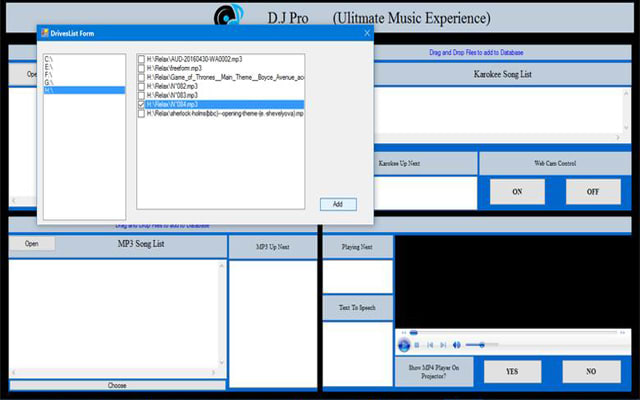Click the Karokee Up Next label

[x=399, y=163]
